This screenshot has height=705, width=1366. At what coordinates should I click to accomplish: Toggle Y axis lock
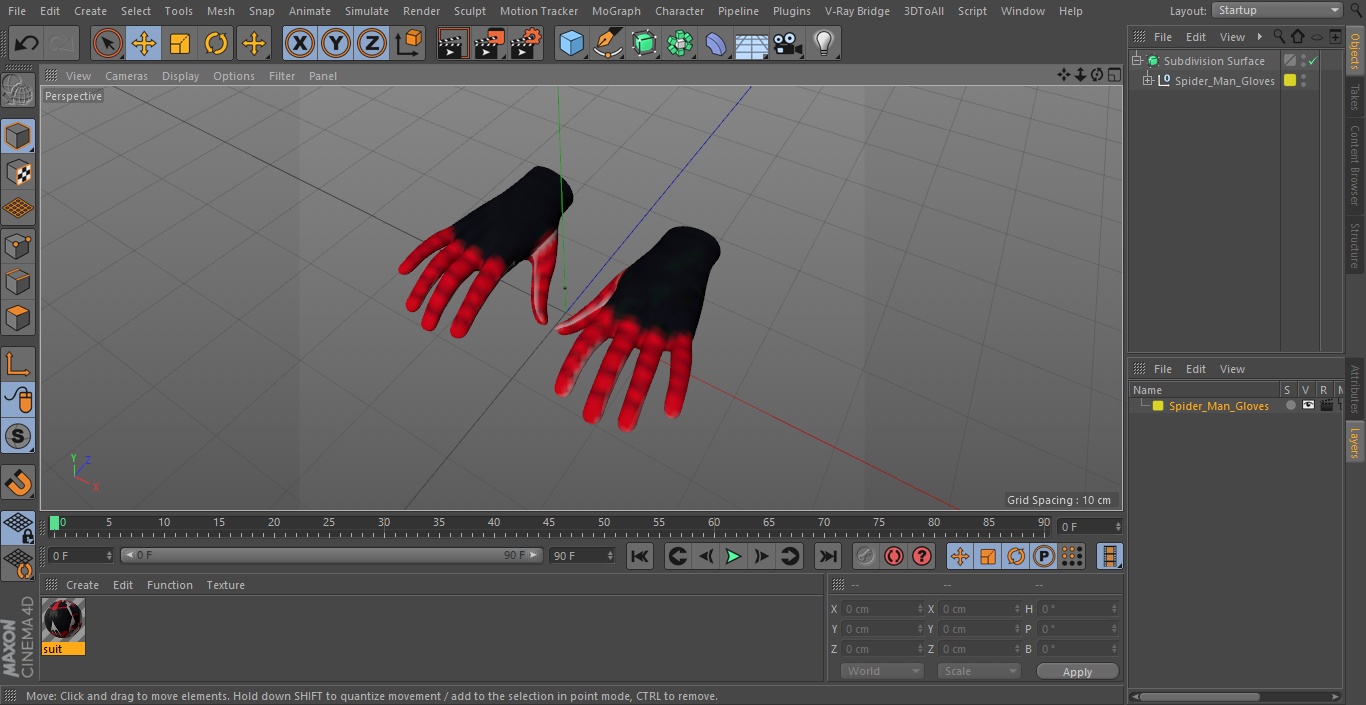tap(336, 43)
